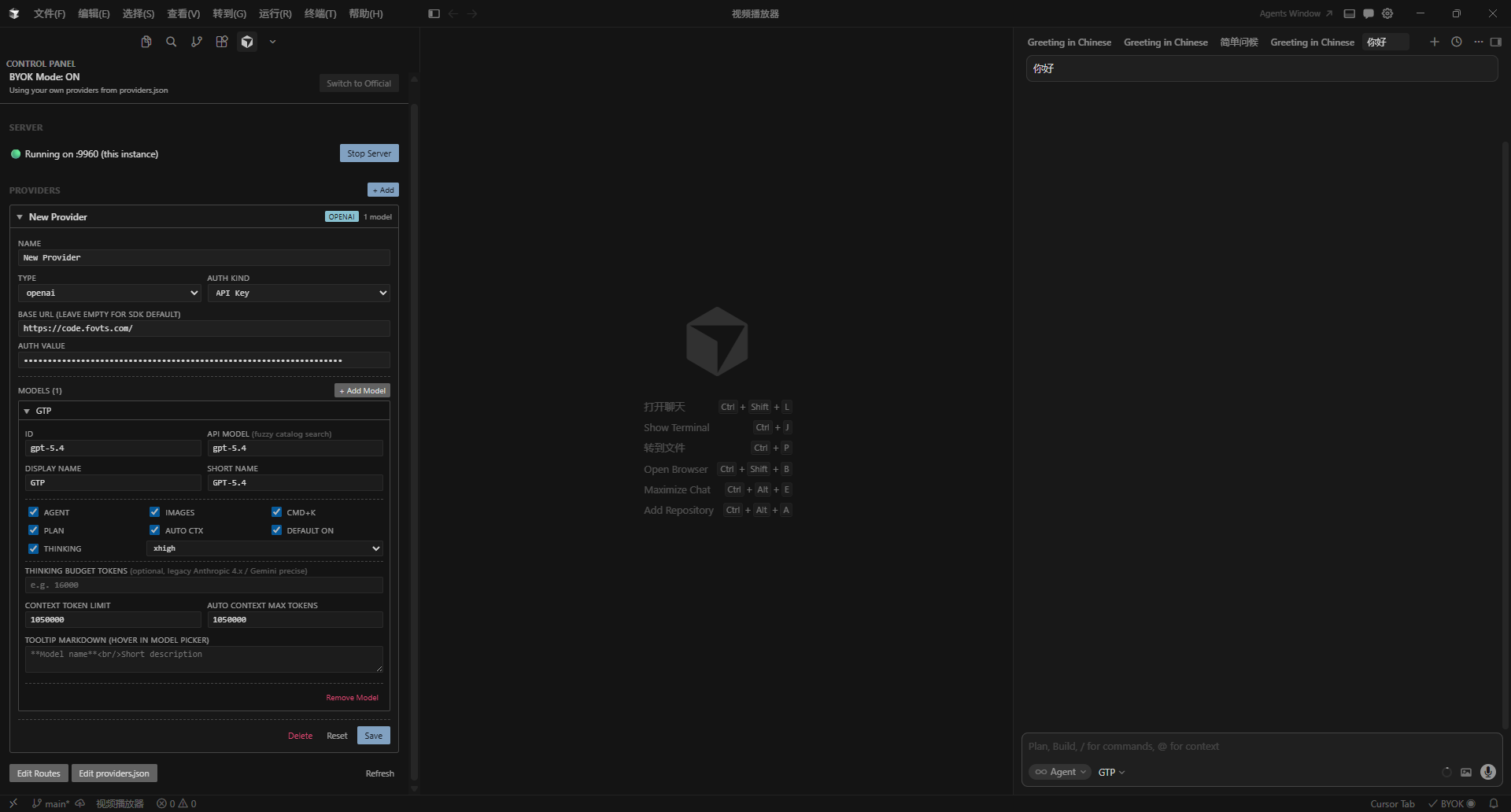Toggle the primary sidebar layout icon
This screenshot has height=812, width=1511.
434,13
